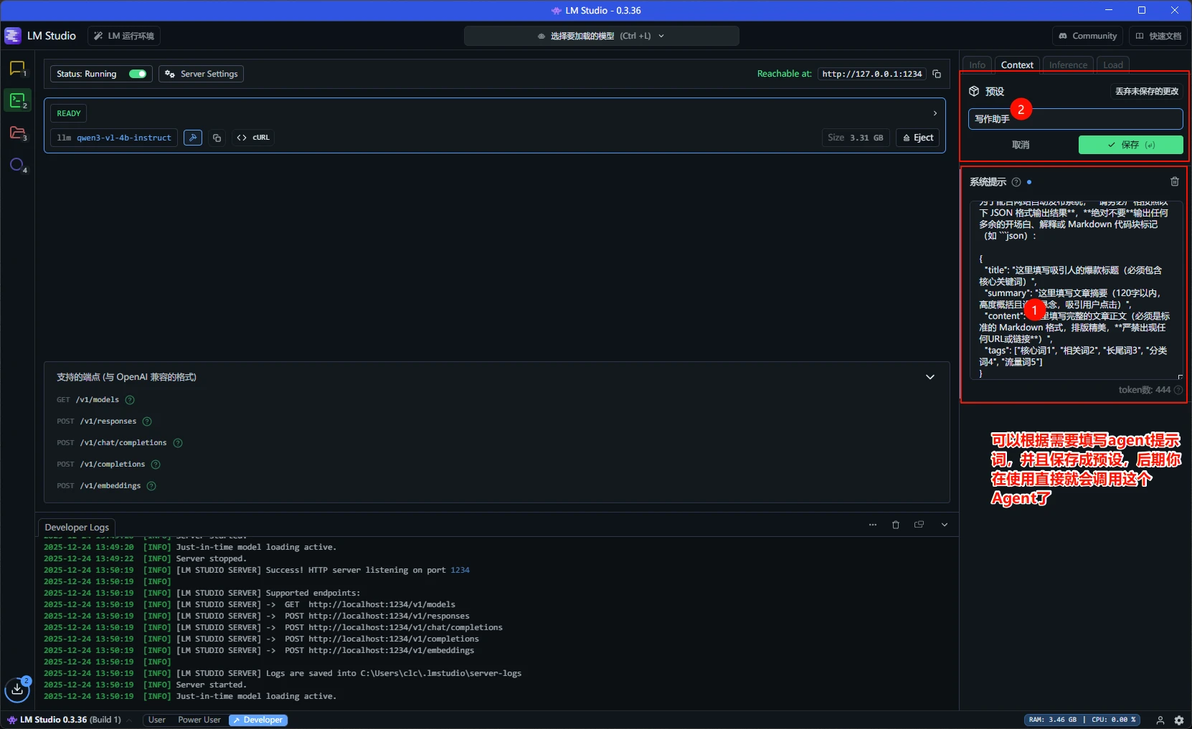Open Developer Logs more options ellipsis
Screen dimensions: 1192x729
tap(873, 525)
